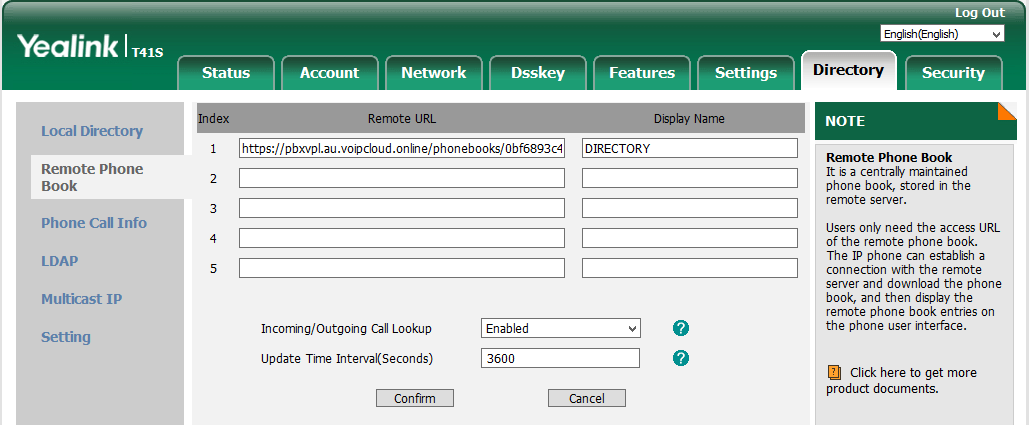Click the 'Remote URL' column header
The image size is (1029, 425).
[x=402, y=119]
